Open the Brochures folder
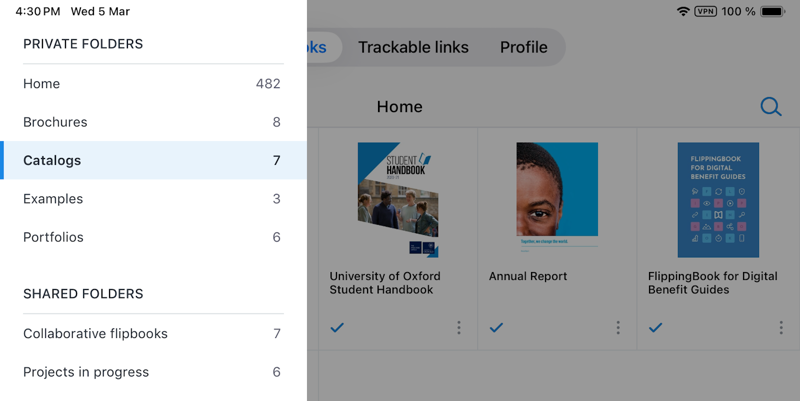Image resolution: width=800 pixels, height=401 pixels. [x=154, y=122]
